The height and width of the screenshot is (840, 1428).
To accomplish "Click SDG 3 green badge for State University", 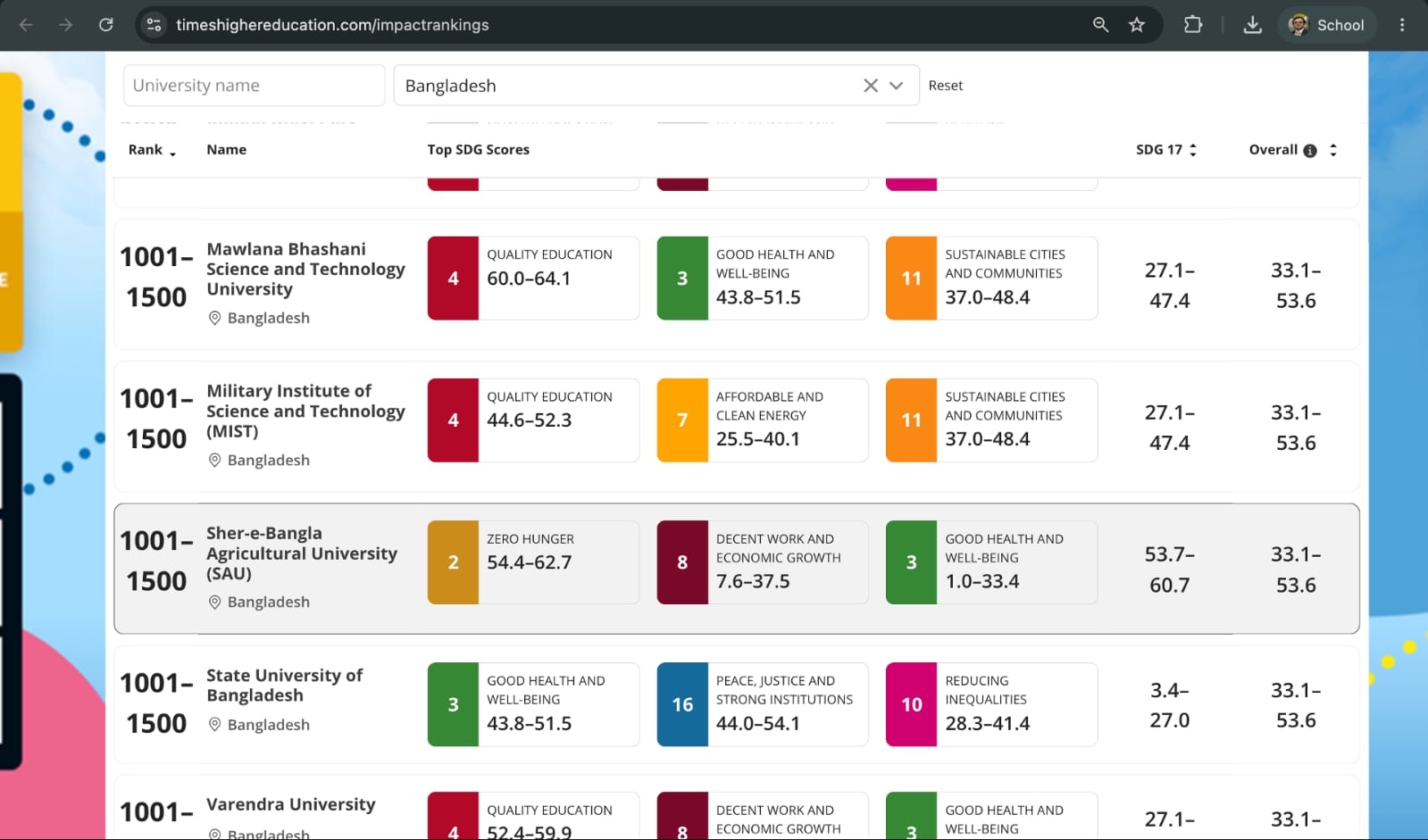I will [453, 704].
